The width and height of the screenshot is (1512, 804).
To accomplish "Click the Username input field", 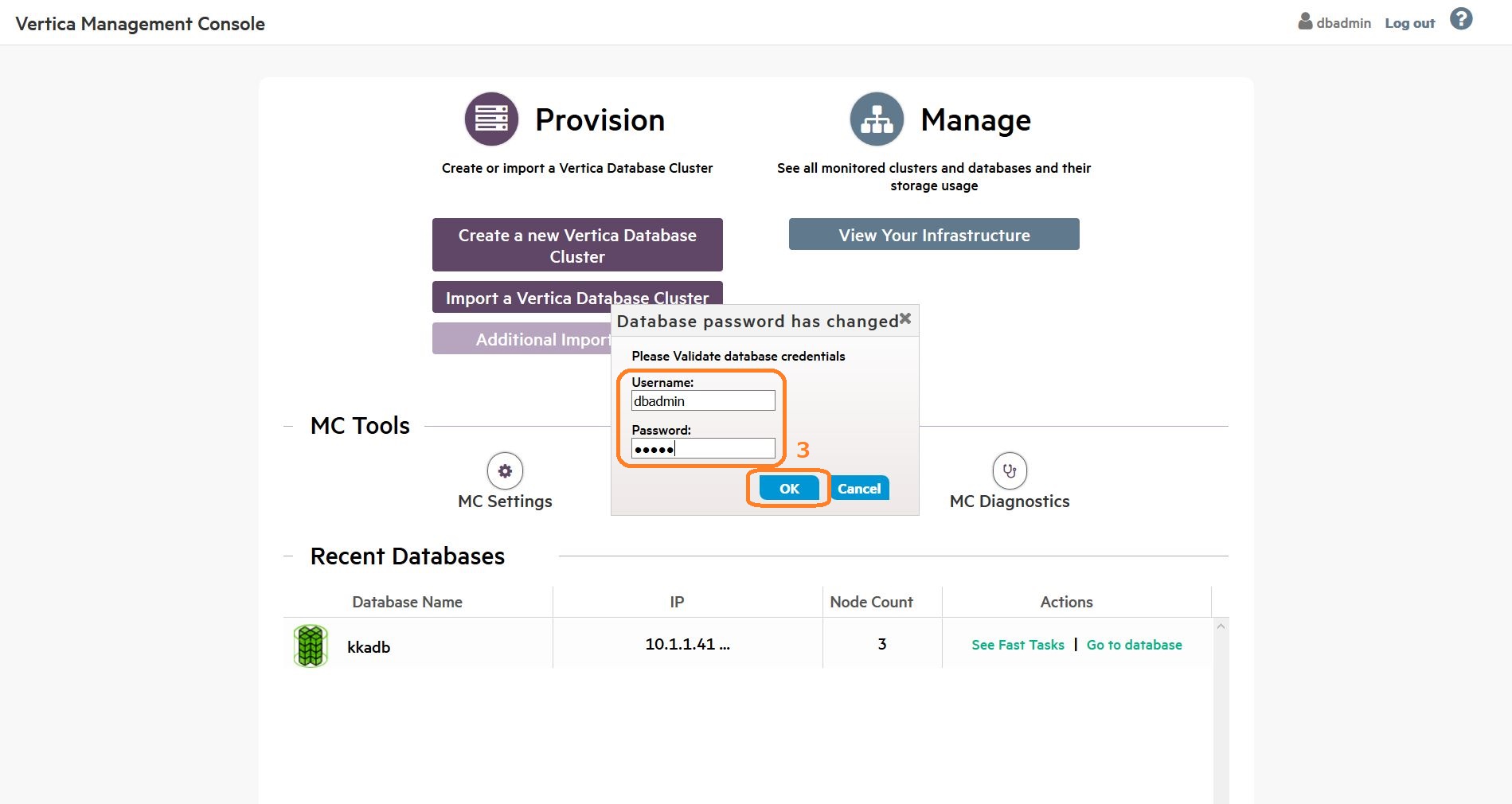I will click(702, 401).
